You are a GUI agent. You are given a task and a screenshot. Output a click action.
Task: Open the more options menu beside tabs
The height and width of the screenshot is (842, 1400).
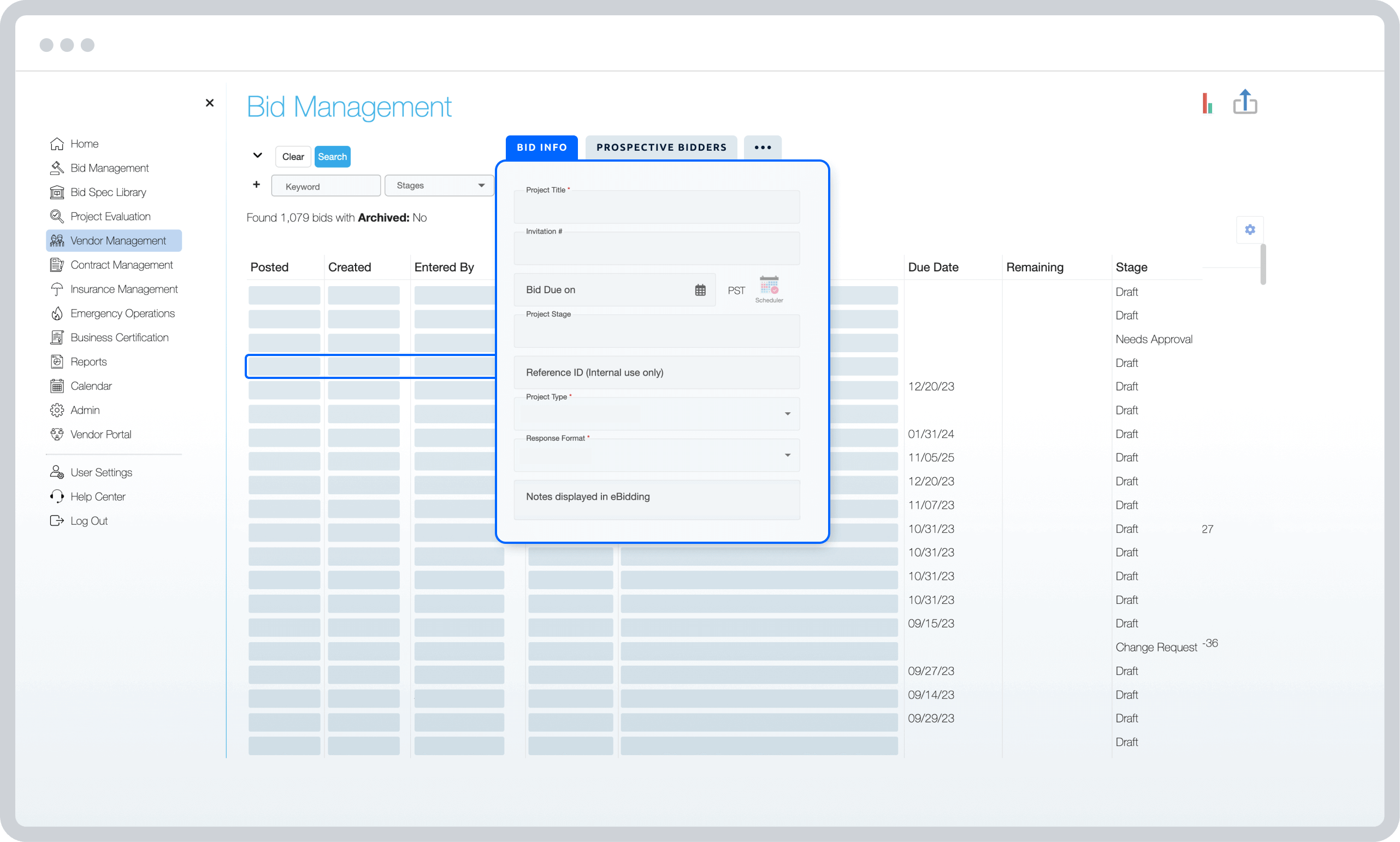(x=762, y=147)
